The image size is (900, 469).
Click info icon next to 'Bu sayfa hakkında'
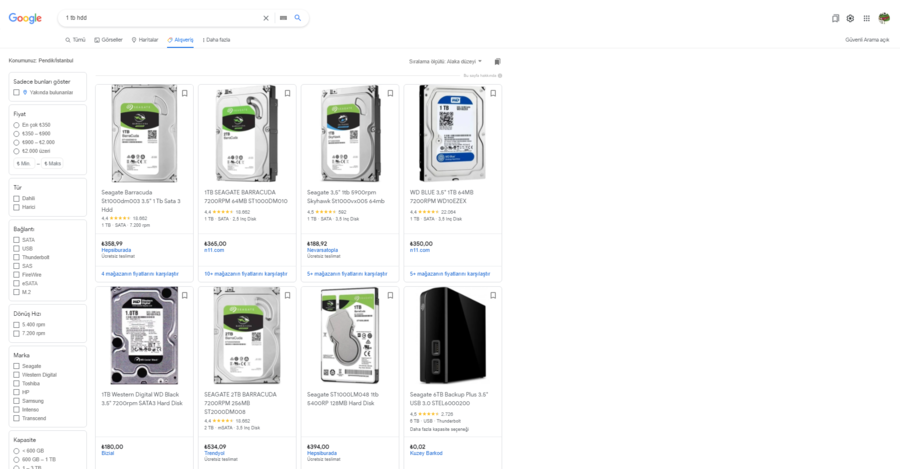tap(500, 76)
